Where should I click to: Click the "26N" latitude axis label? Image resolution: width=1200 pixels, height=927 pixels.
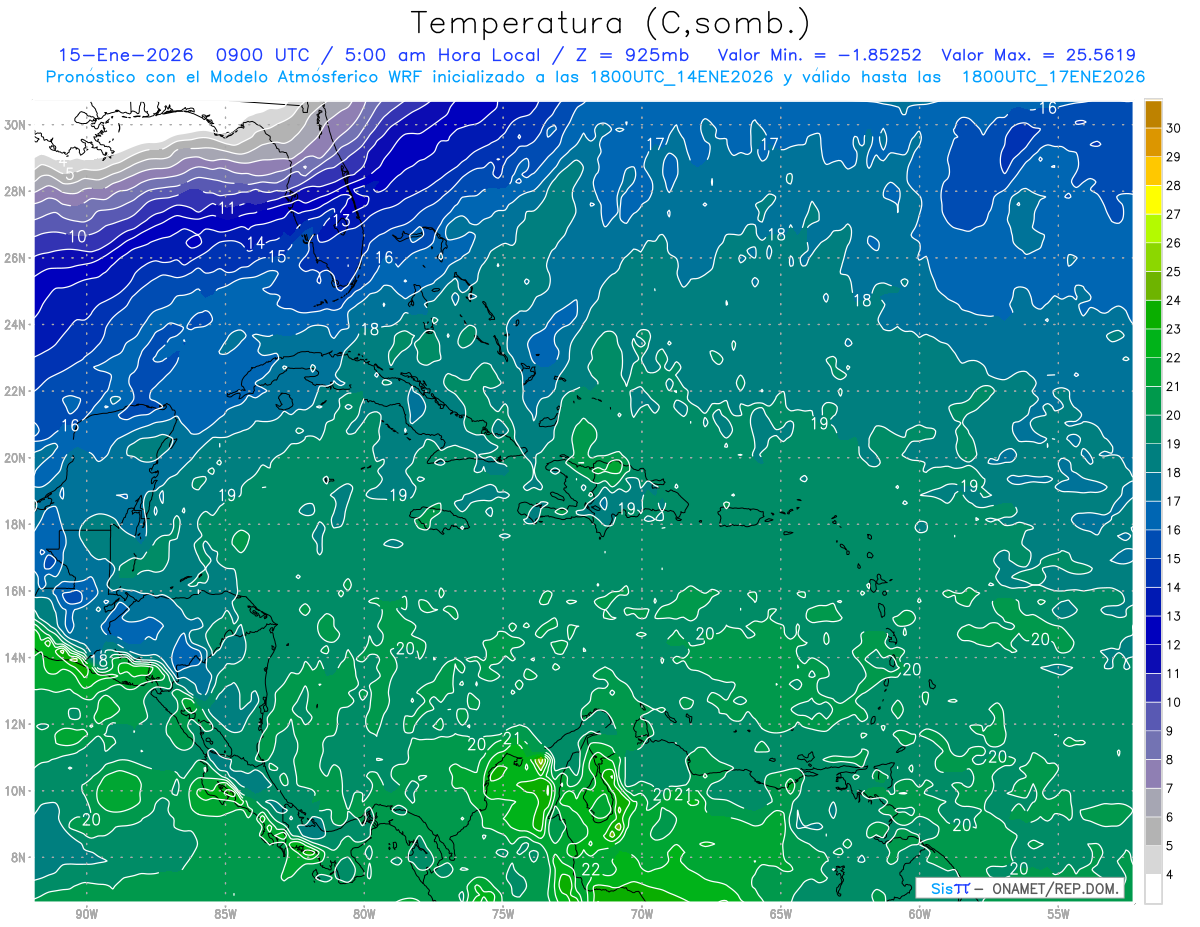click(15, 257)
